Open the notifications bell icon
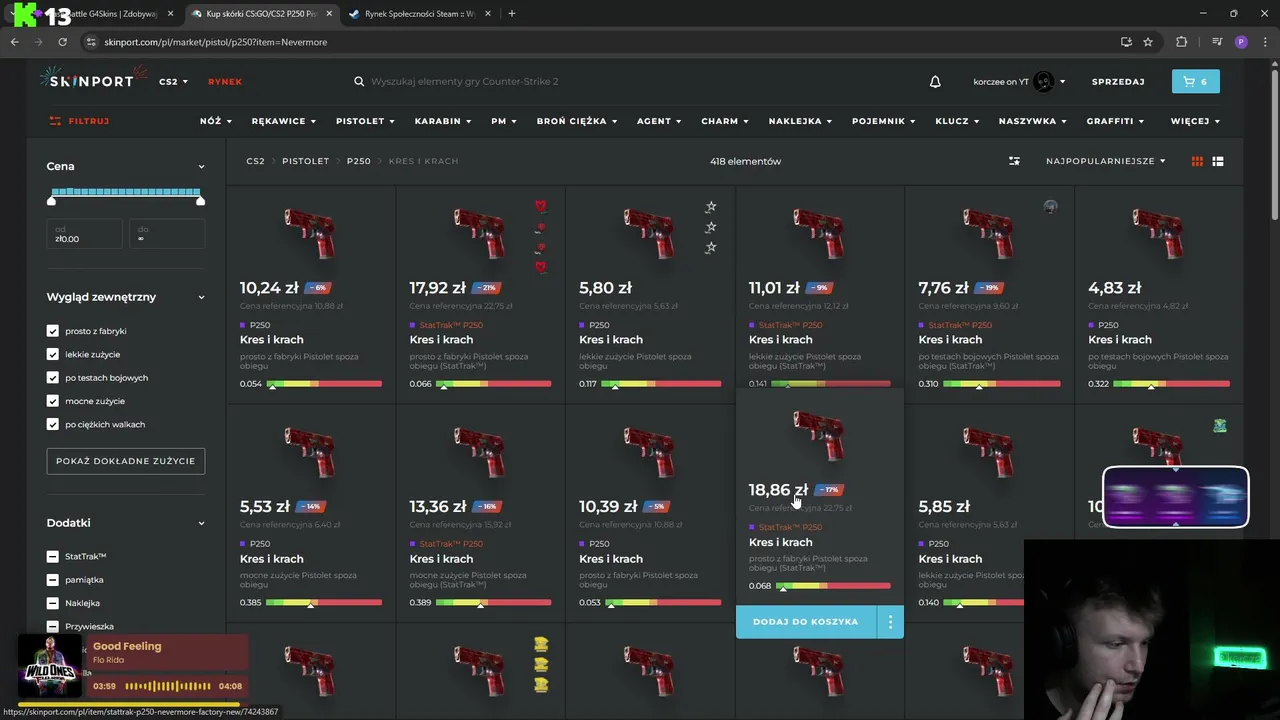This screenshot has height=720, width=1280. click(x=935, y=82)
